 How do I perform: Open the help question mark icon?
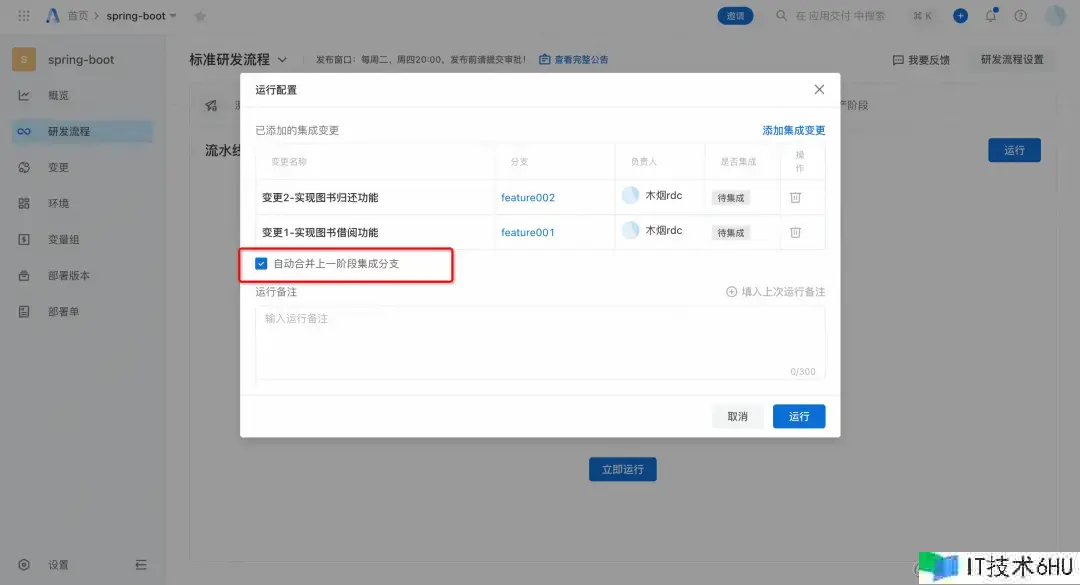click(1020, 16)
